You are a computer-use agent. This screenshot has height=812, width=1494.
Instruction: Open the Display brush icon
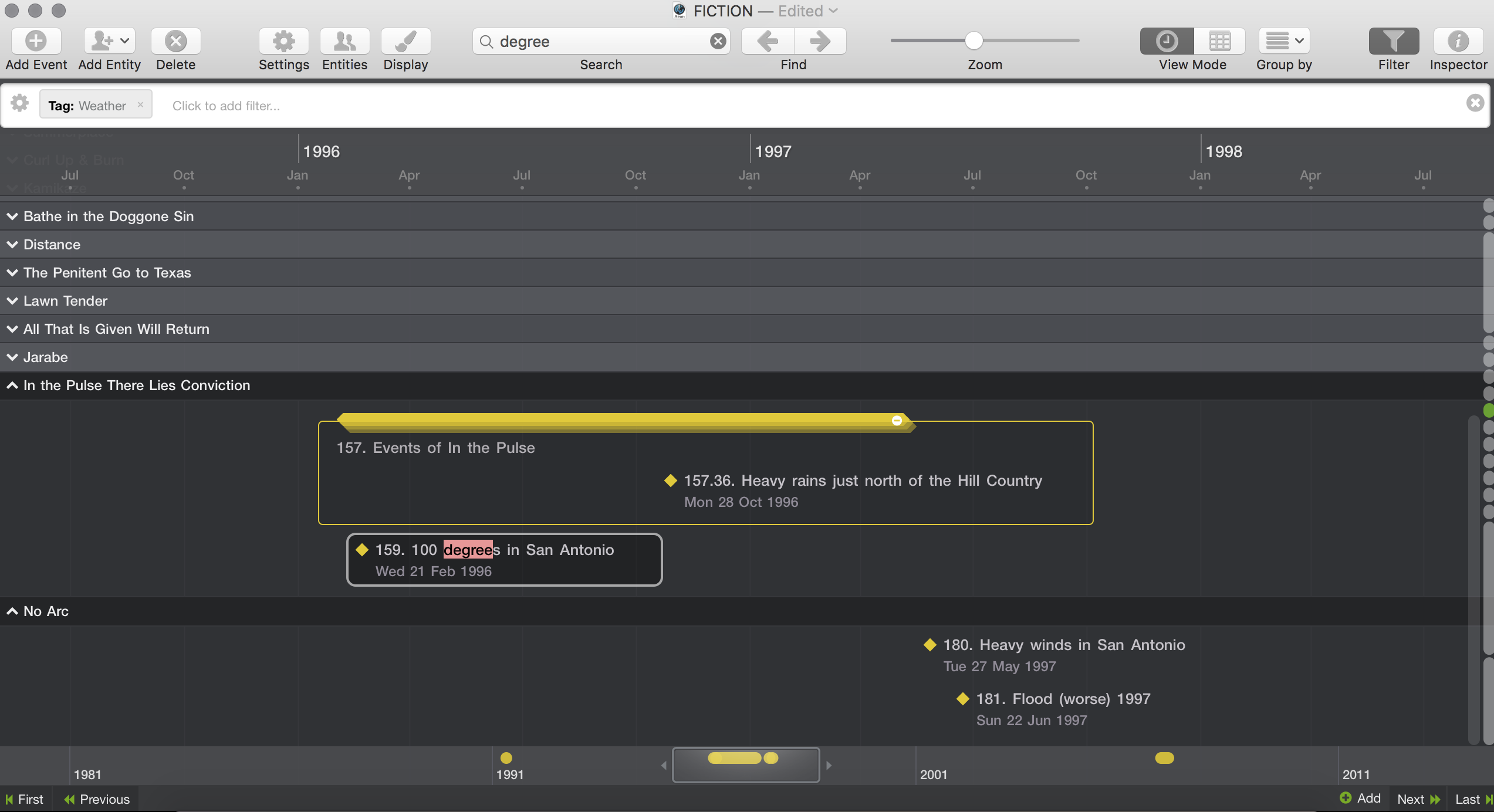coord(405,41)
